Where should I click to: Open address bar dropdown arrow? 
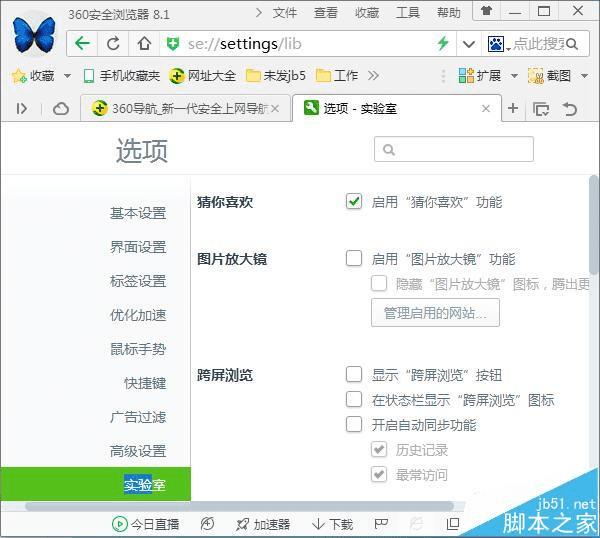pos(469,44)
